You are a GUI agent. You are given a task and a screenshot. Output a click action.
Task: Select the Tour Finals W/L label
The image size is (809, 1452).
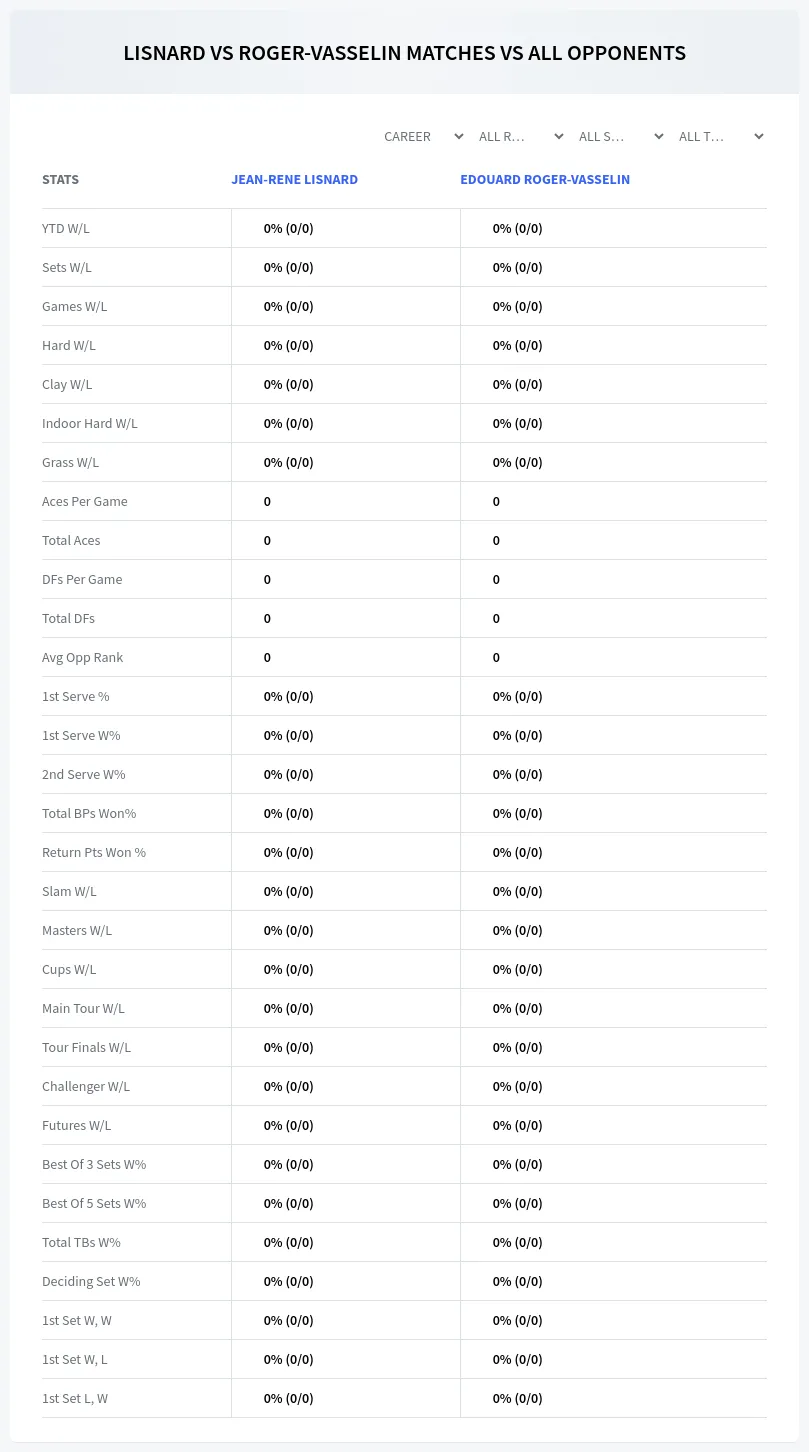pos(86,1047)
